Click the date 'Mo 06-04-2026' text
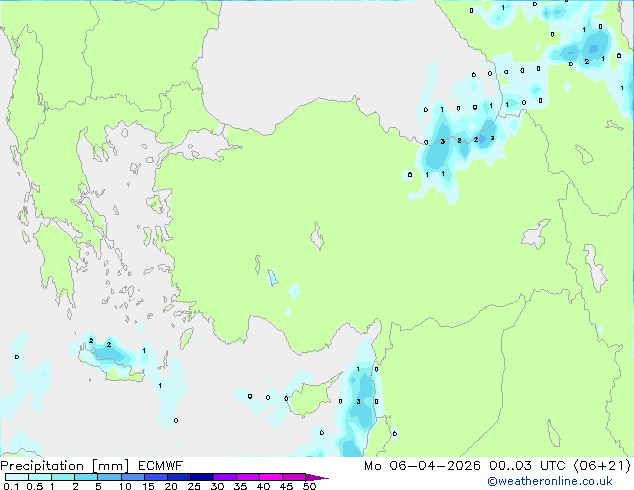Viewport: 634px width, 490px height. click(x=422, y=466)
